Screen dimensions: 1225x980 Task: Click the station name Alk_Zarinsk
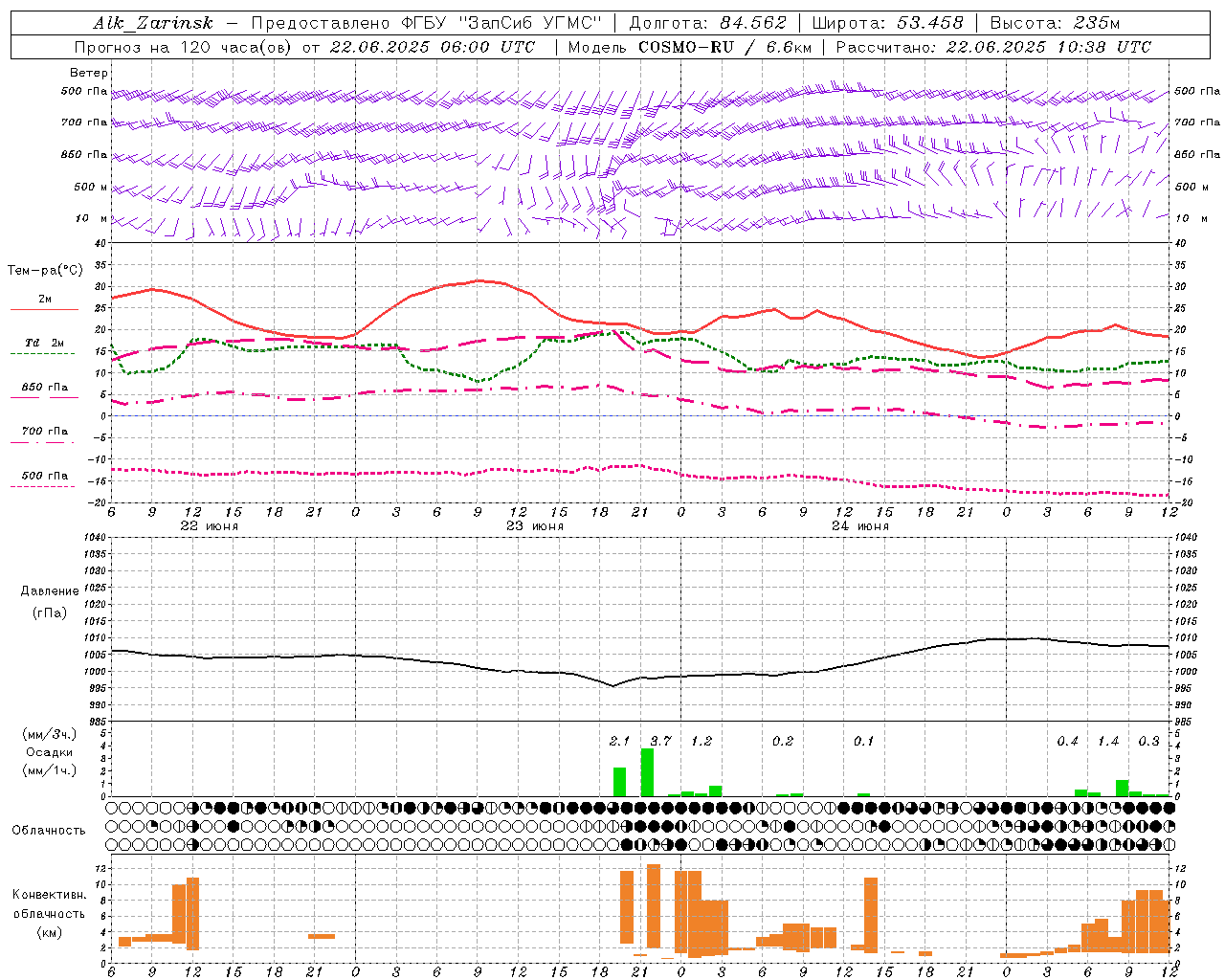click(154, 23)
